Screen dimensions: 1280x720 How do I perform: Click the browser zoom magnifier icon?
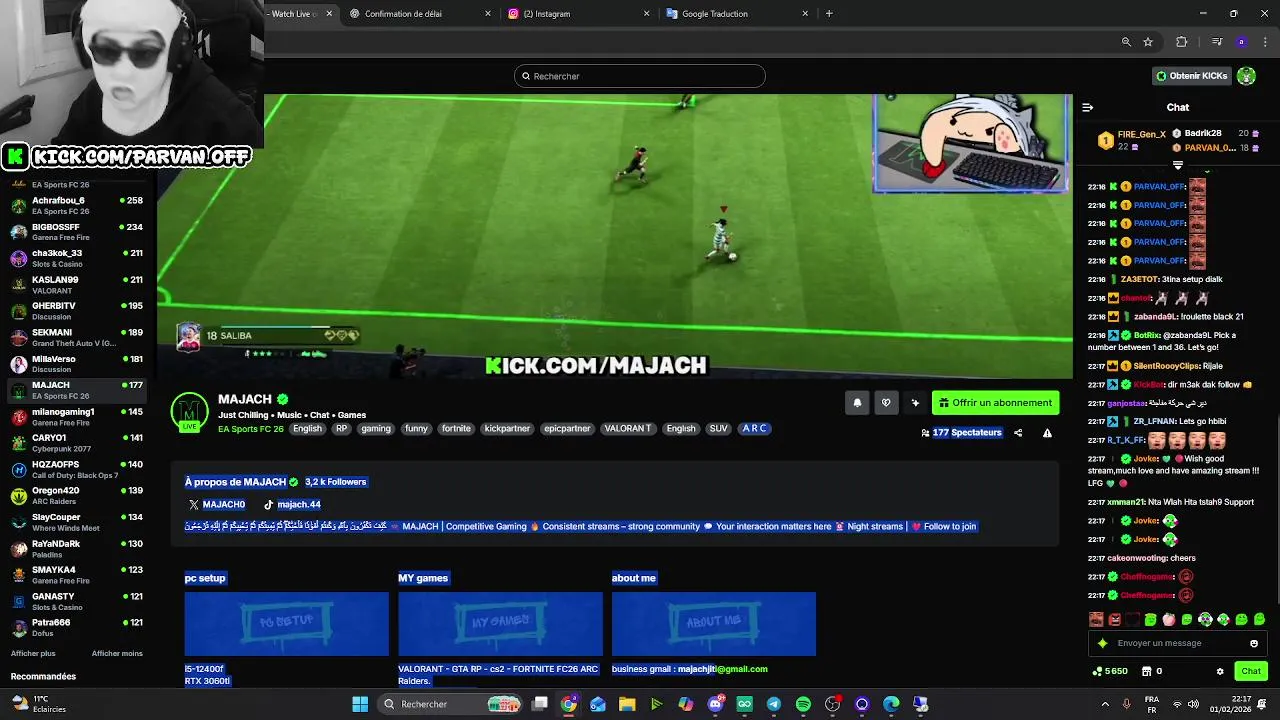click(1126, 42)
